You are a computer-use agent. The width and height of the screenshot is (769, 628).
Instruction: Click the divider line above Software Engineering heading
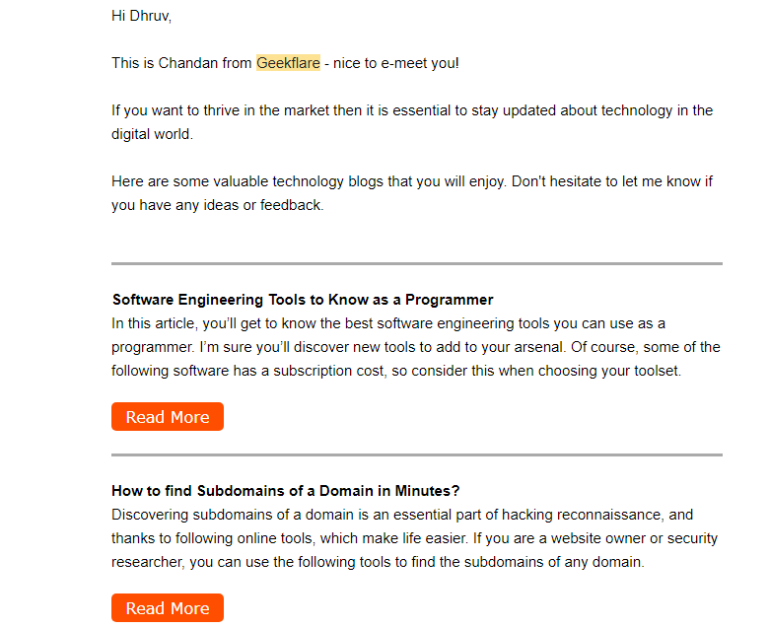pyautogui.click(x=417, y=263)
